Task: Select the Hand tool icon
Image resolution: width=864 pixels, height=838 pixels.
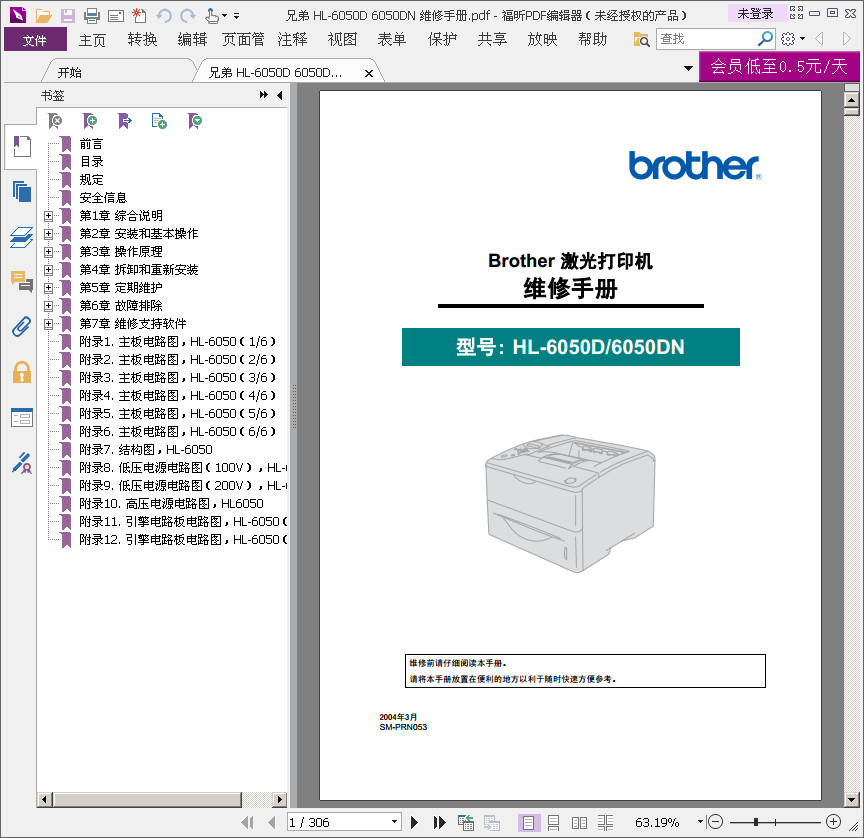Action: point(212,15)
